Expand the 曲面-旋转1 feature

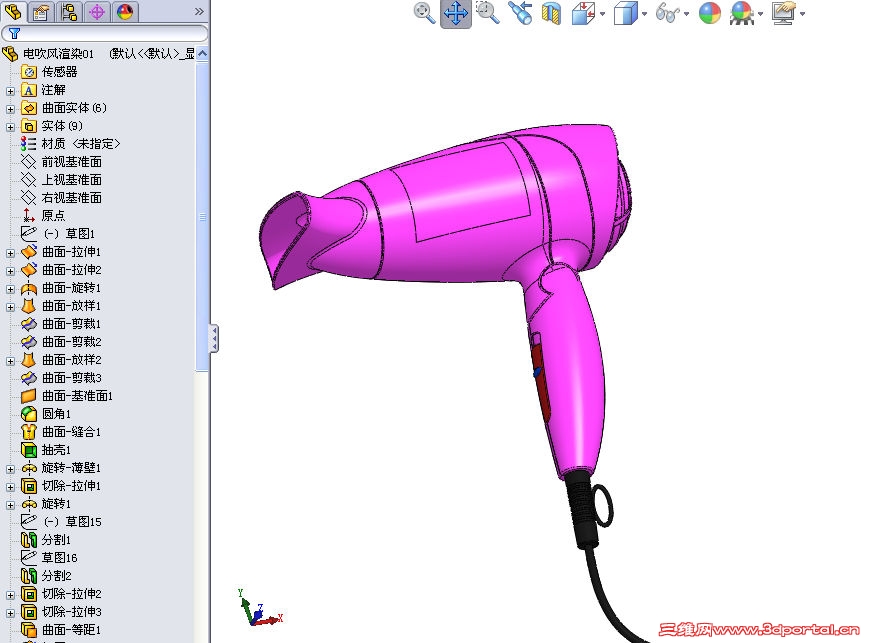(x=10, y=289)
